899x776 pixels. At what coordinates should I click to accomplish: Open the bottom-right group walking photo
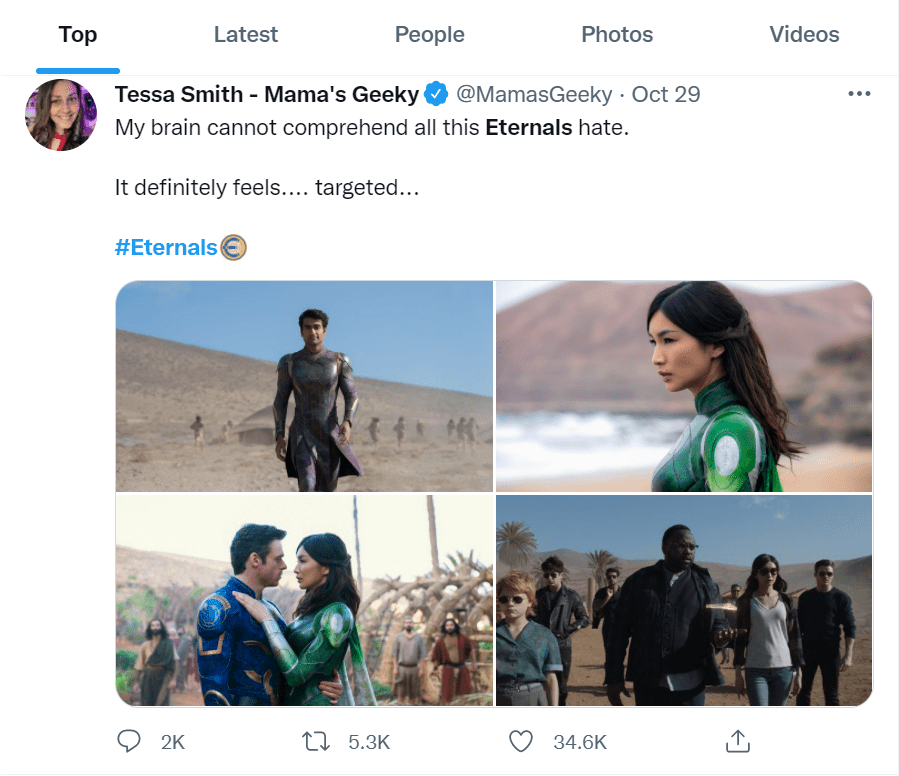pos(684,600)
